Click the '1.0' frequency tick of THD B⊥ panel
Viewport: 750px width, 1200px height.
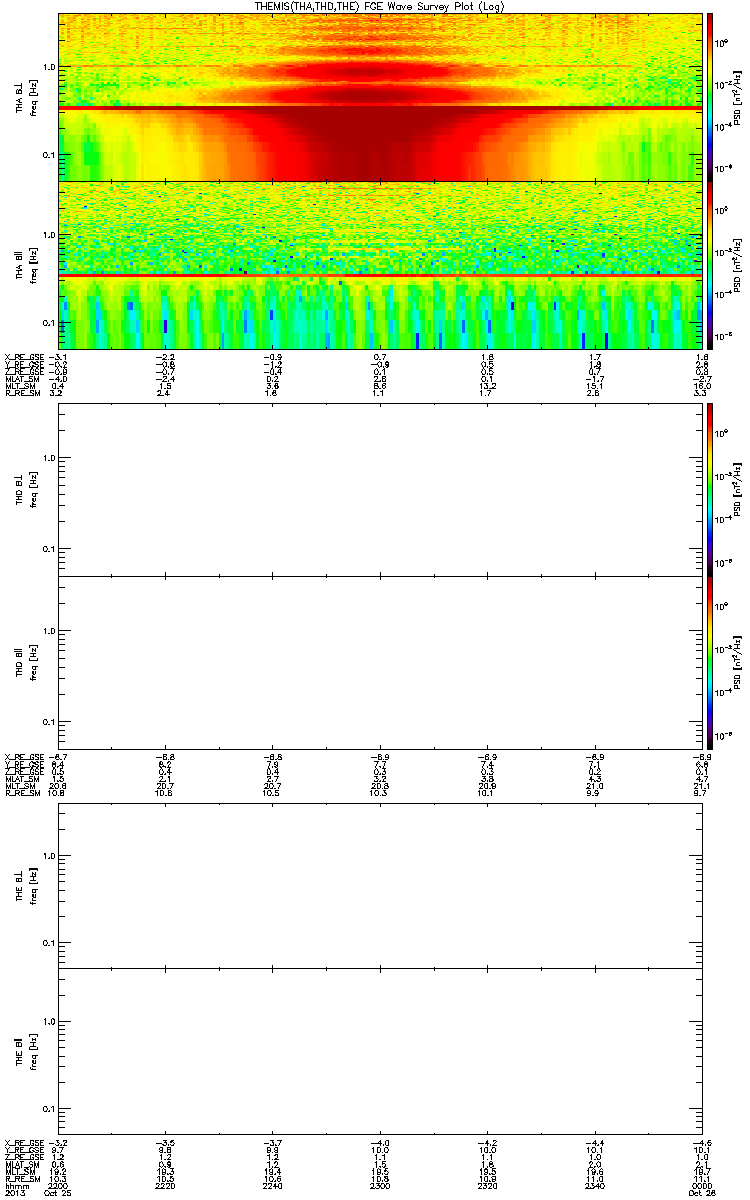click(49, 457)
